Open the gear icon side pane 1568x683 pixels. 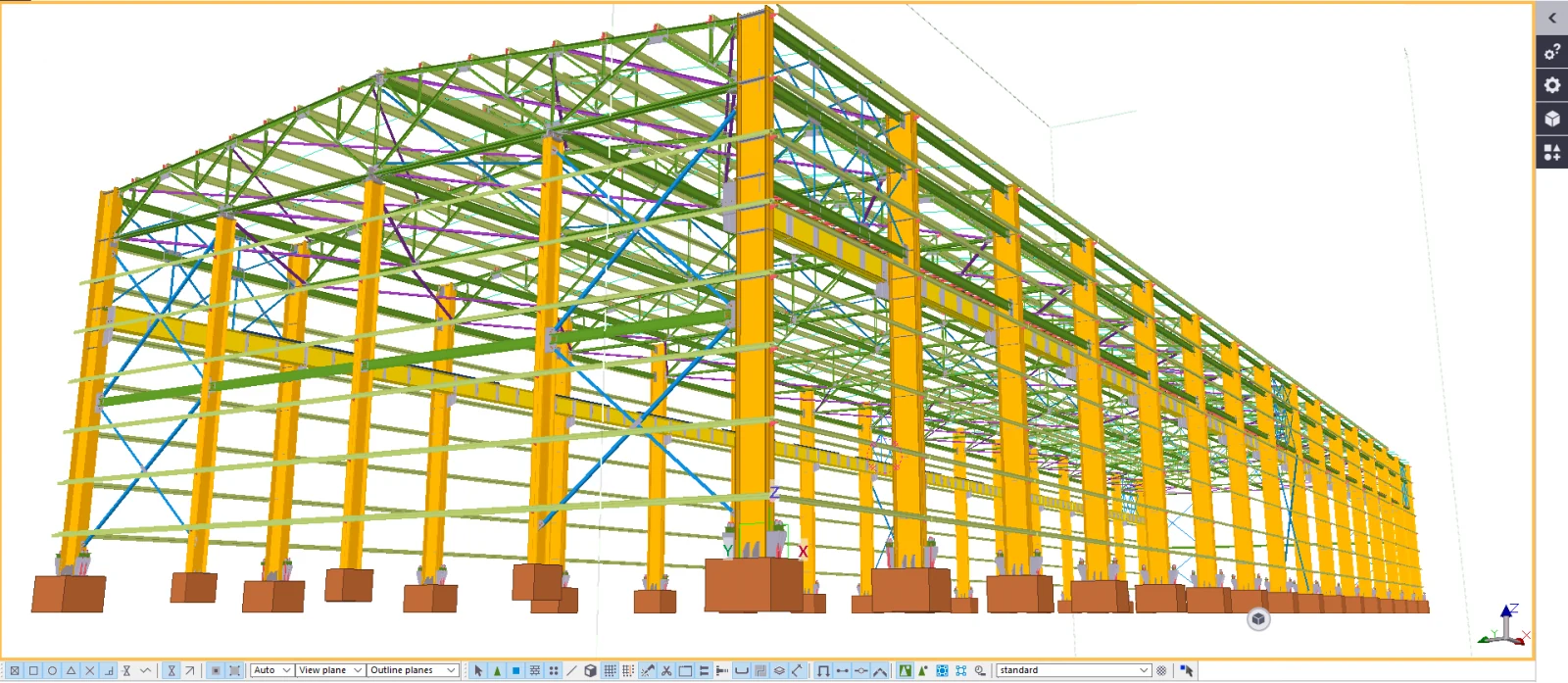click(x=1552, y=85)
